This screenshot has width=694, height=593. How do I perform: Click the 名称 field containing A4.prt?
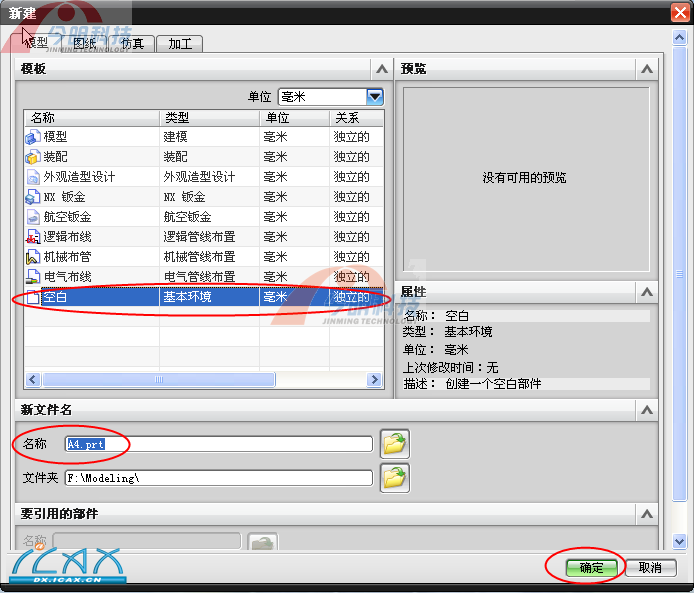pos(219,444)
